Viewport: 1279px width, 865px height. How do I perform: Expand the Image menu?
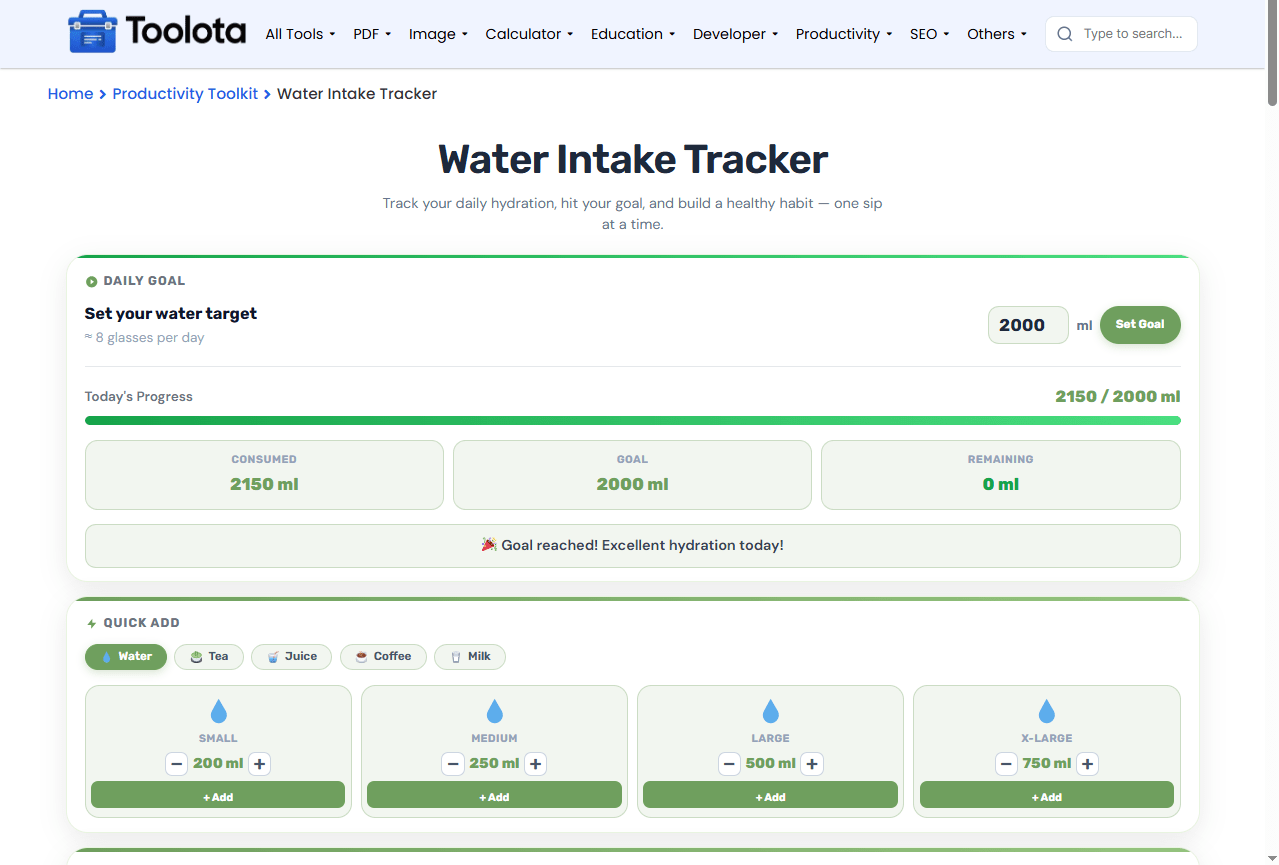(438, 34)
